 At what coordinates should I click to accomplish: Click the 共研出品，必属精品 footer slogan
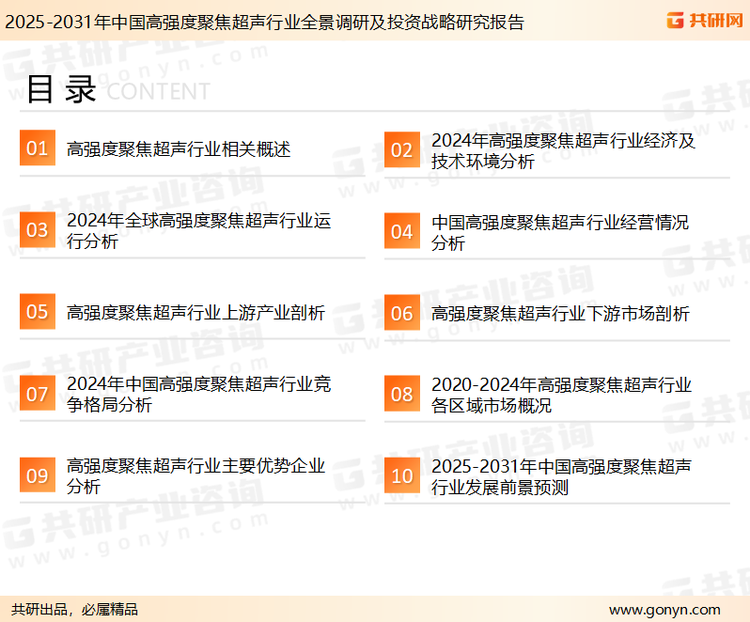74,609
